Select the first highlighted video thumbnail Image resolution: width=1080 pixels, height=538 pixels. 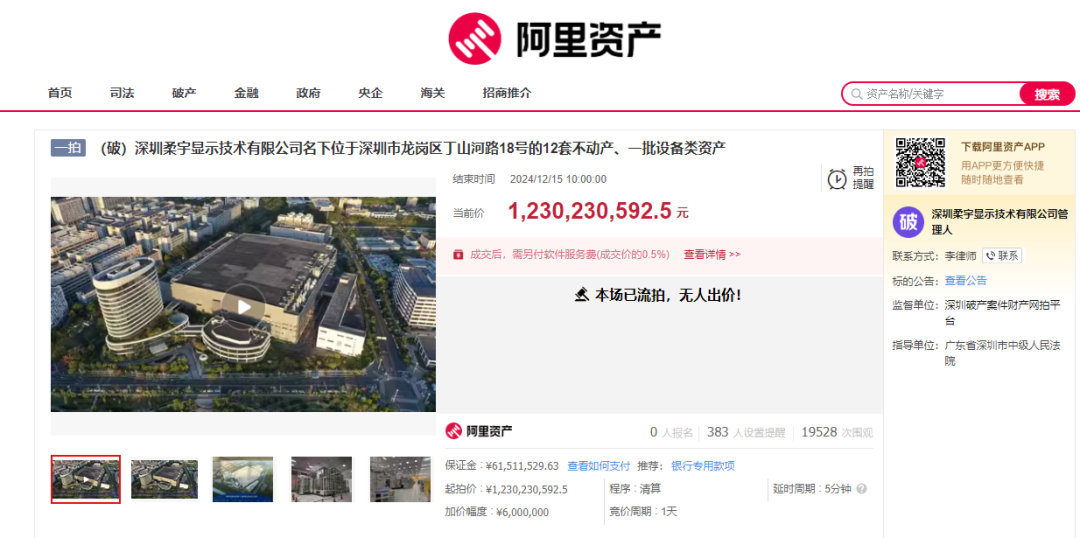[85, 479]
